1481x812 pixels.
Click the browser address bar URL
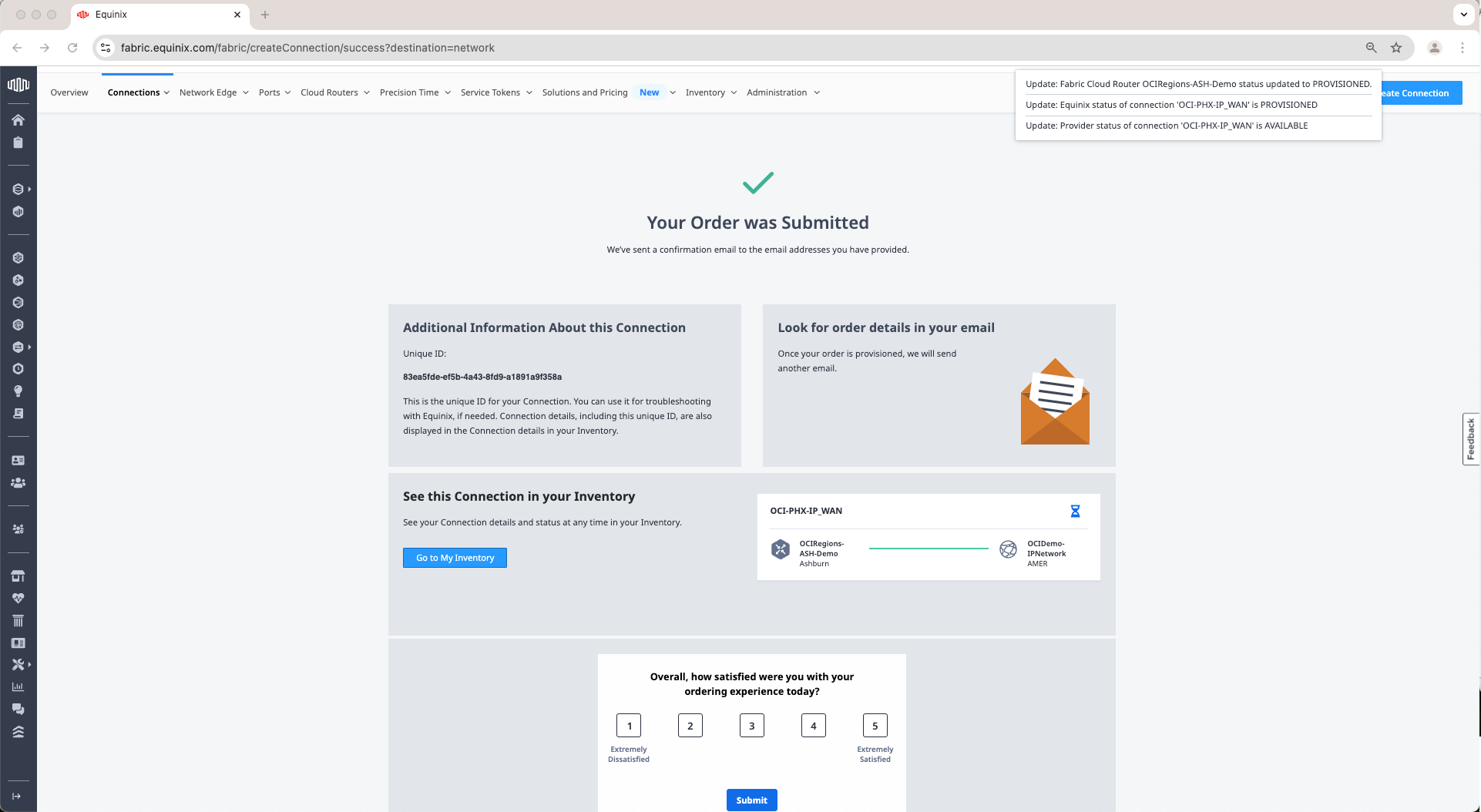click(307, 48)
